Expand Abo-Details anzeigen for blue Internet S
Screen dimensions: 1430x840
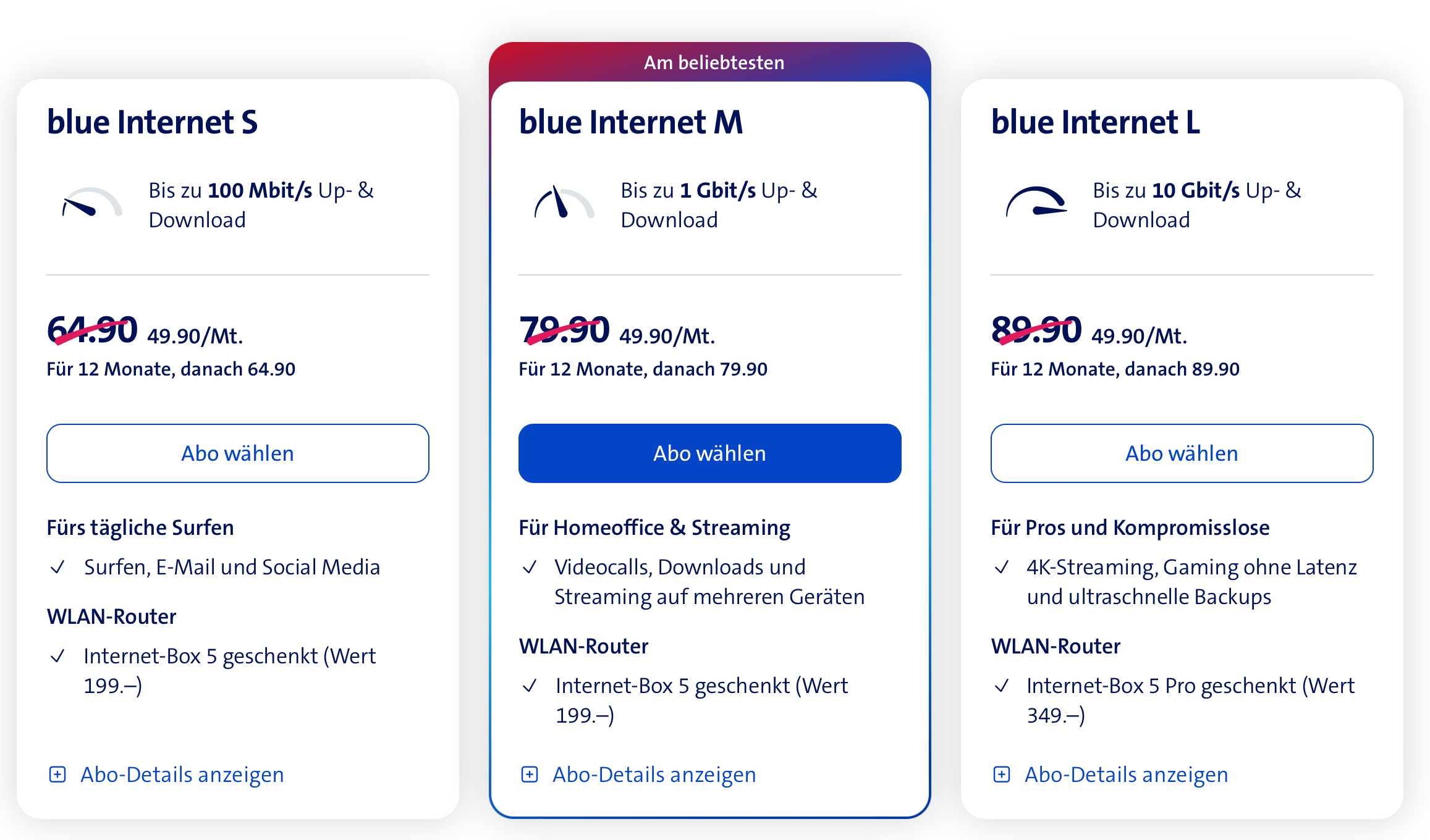182,774
